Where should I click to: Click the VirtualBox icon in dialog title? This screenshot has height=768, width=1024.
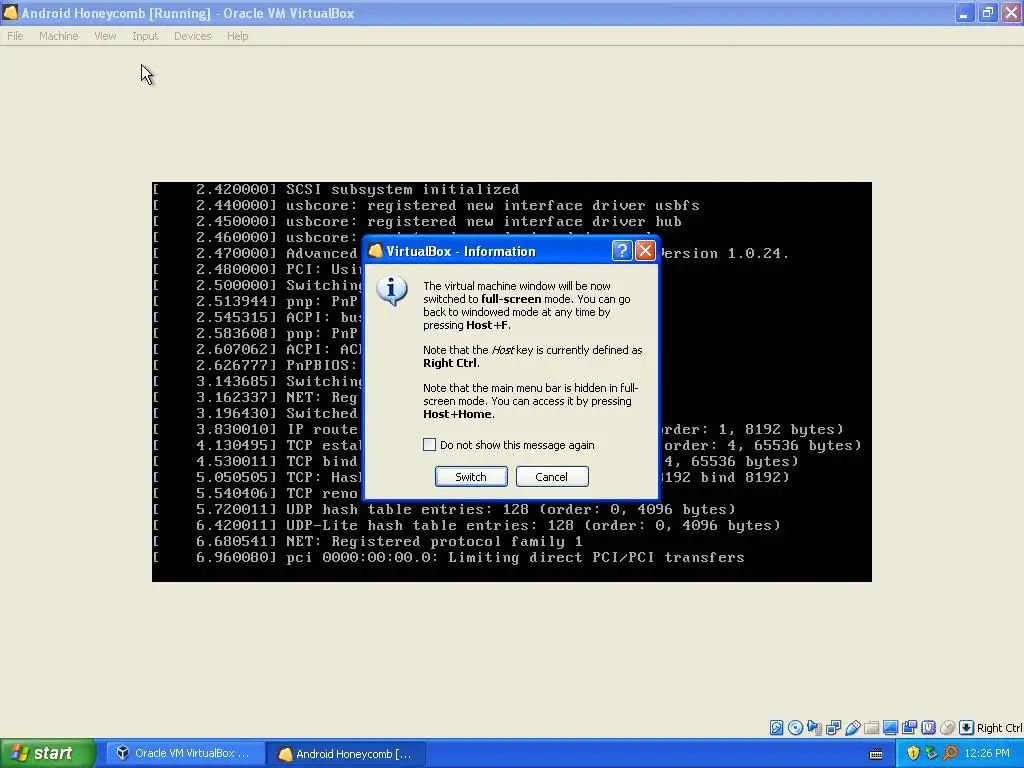pyautogui.click(x=375, y=251)
